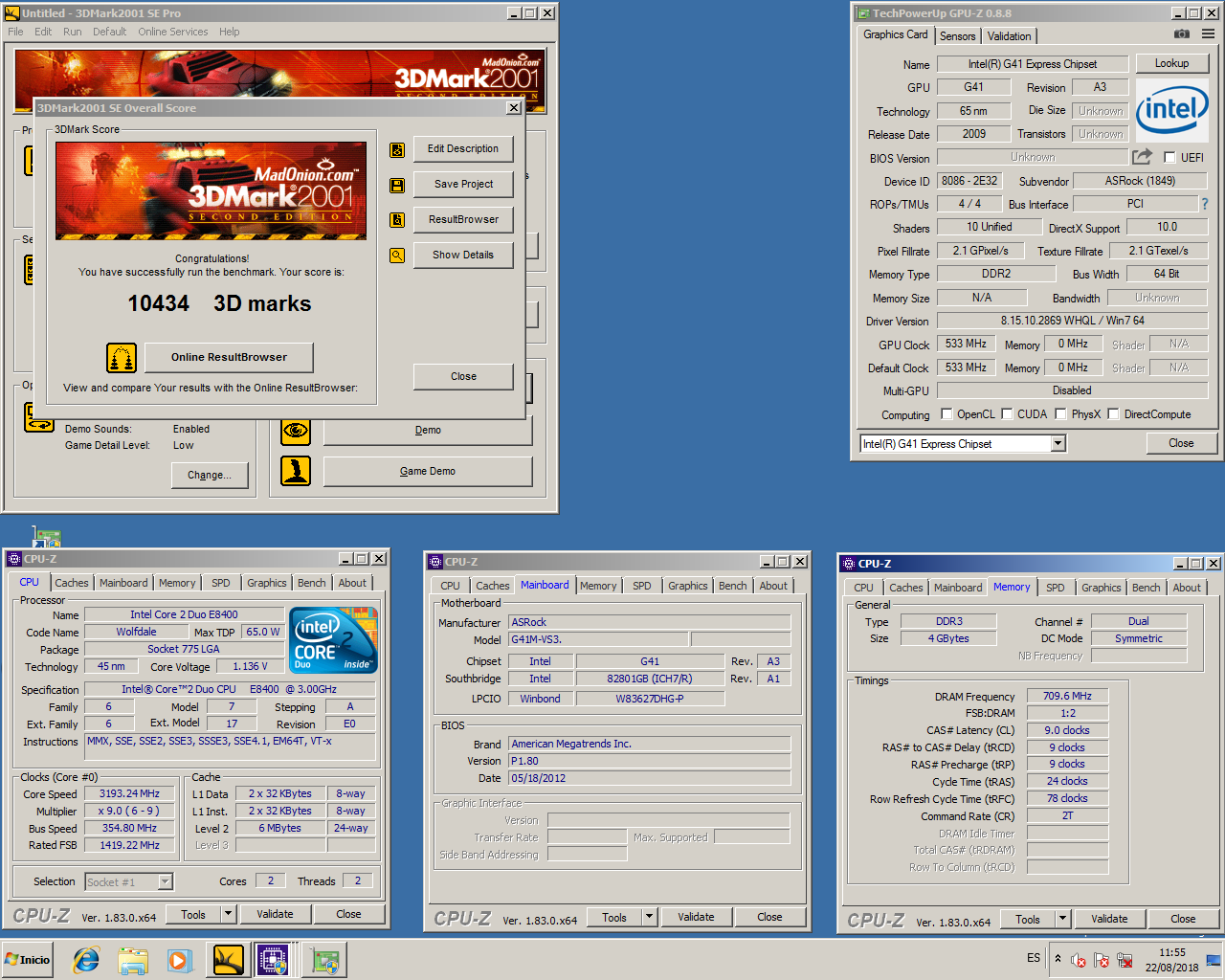Launch Internet Explorer from the taskbar
This screenshot has height=980, width=1225.
pos(86,960)
